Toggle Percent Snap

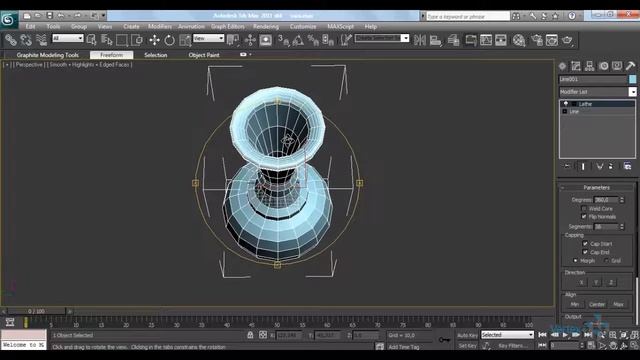[x=313, y=40]
